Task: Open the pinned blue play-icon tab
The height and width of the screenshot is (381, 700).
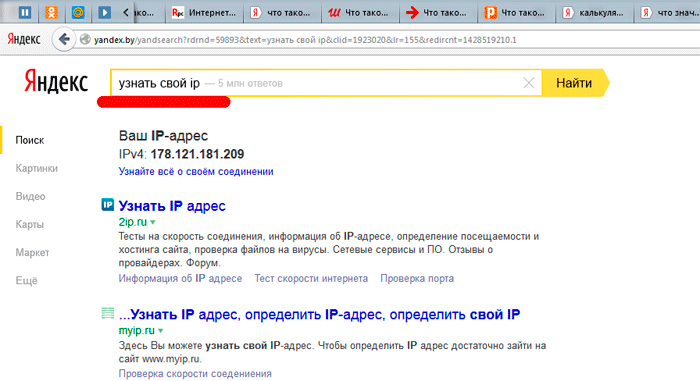Action: [x=105, y=12]
